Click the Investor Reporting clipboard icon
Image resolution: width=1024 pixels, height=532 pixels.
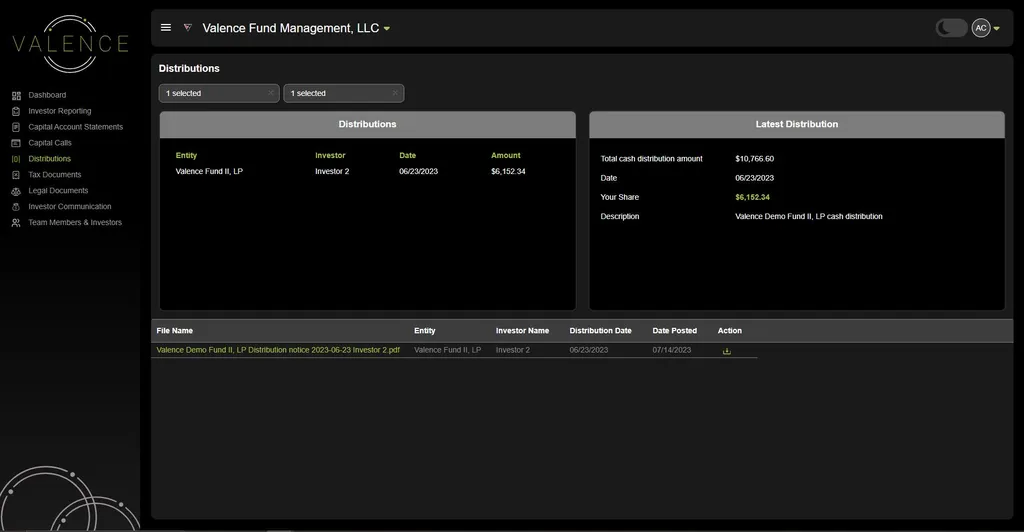(16, 111)
